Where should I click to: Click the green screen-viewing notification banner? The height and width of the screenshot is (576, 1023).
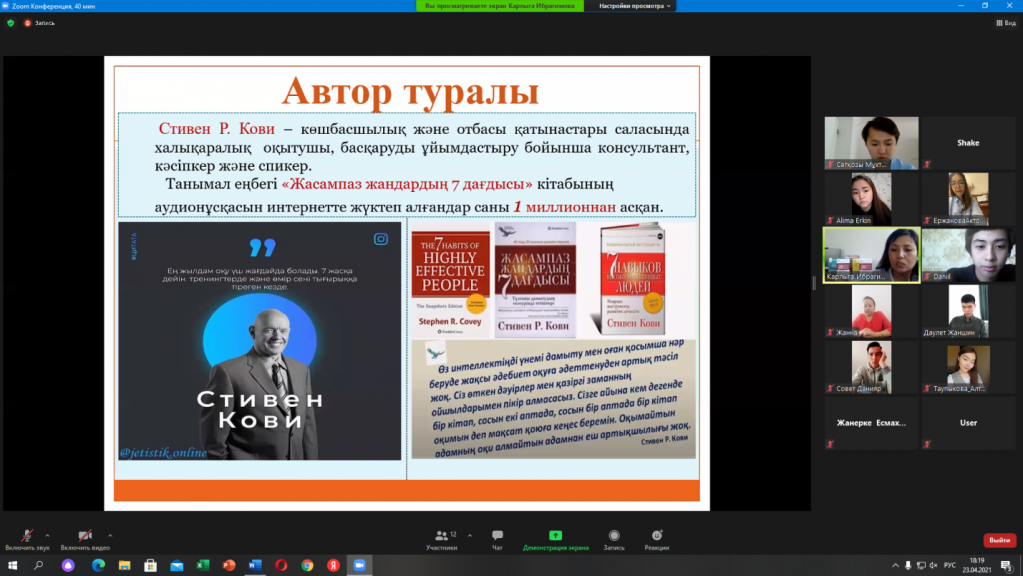pos(500,6)
